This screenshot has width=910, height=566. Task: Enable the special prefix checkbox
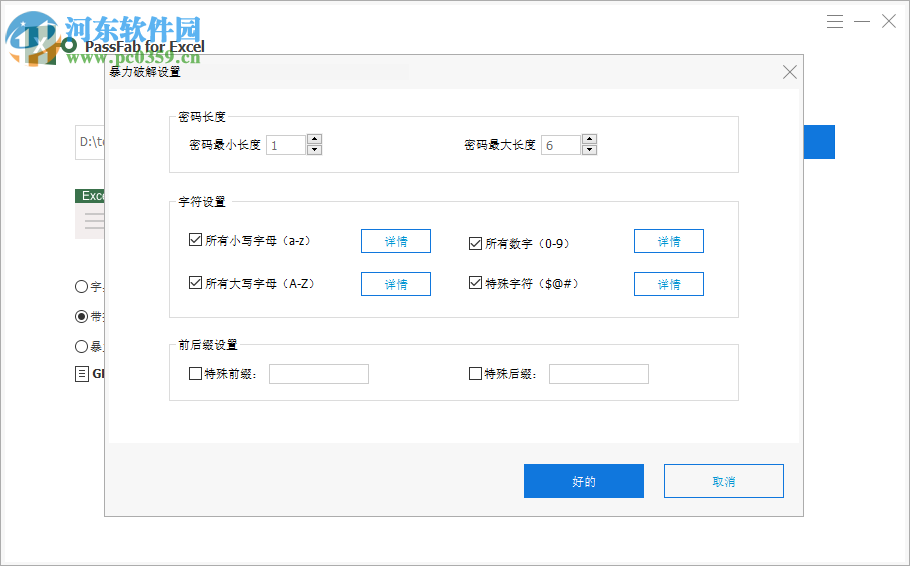tap(196, 373)
